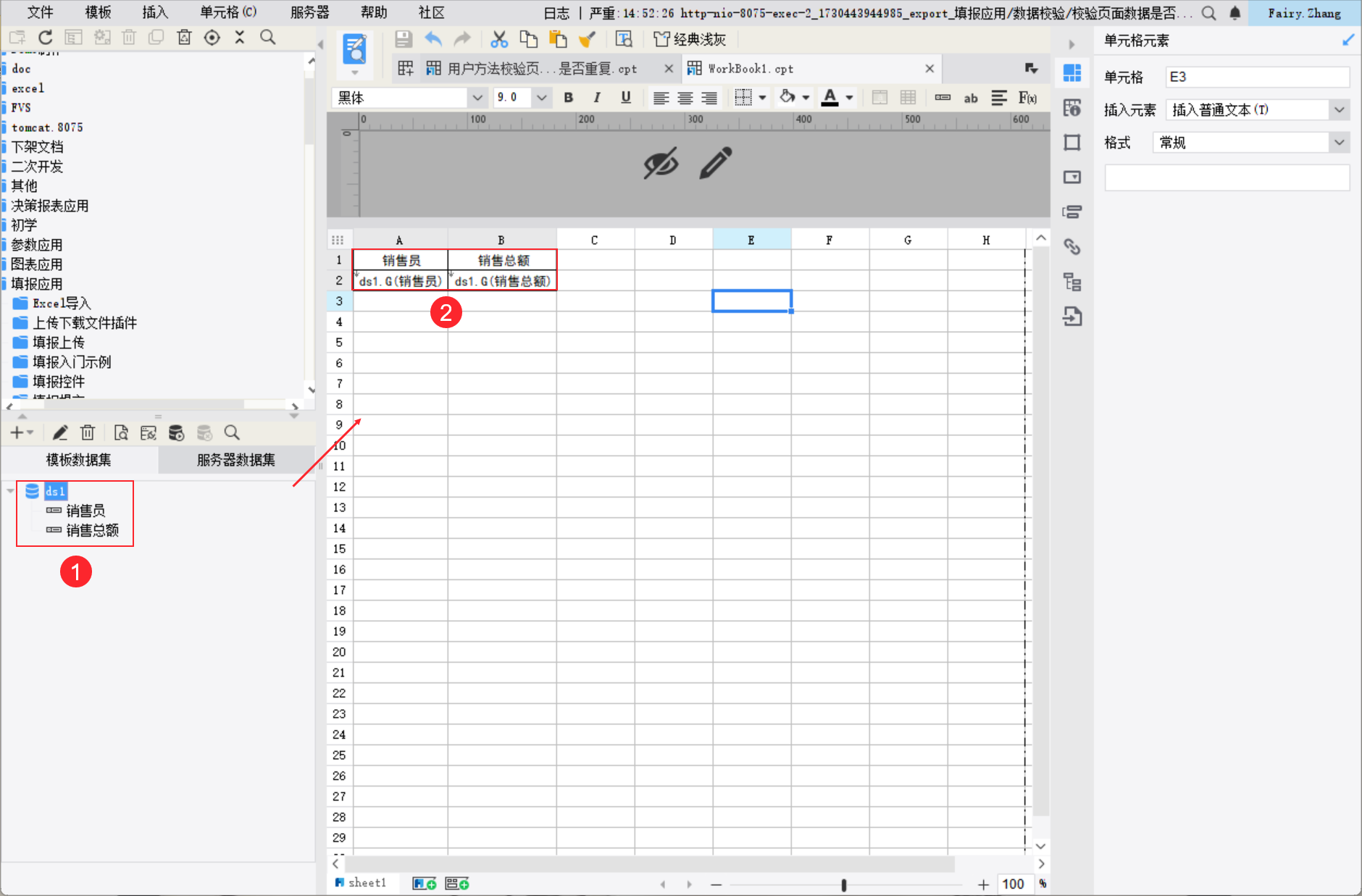Open the cell element panel icon
Image resolution: width=1362 pixels, height=896 pixels.
1072,72
